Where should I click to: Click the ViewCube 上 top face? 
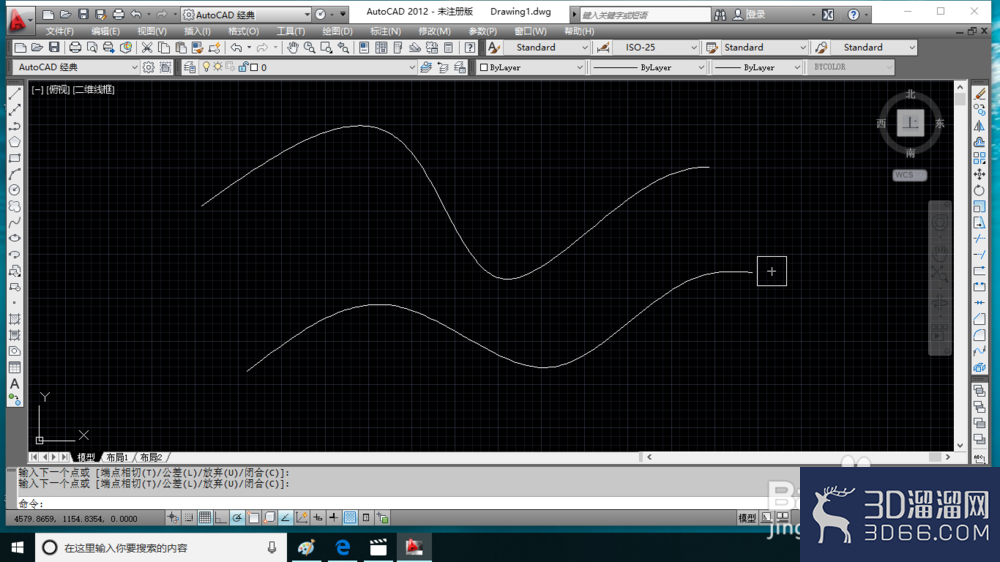coord(910,123)
